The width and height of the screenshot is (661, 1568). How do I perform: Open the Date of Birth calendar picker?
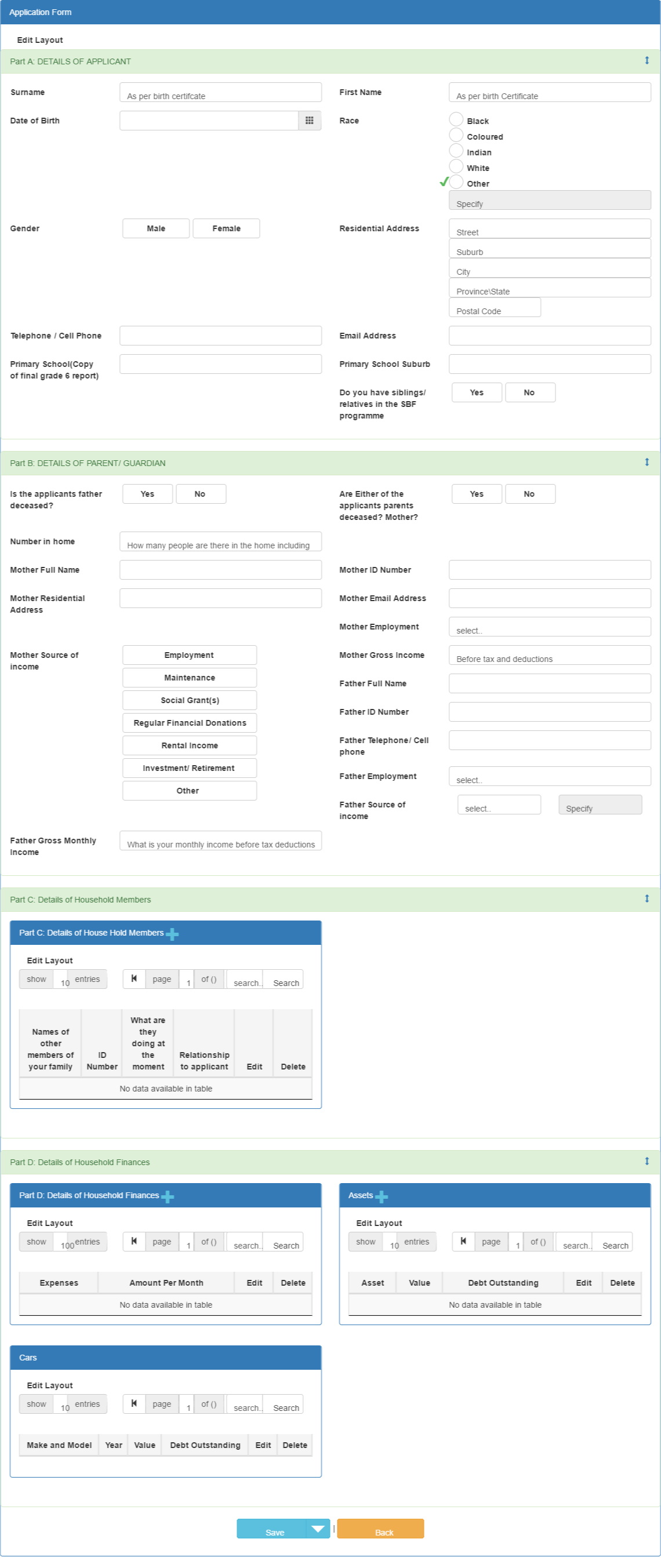pyautogui.click(x=309, y=121)
